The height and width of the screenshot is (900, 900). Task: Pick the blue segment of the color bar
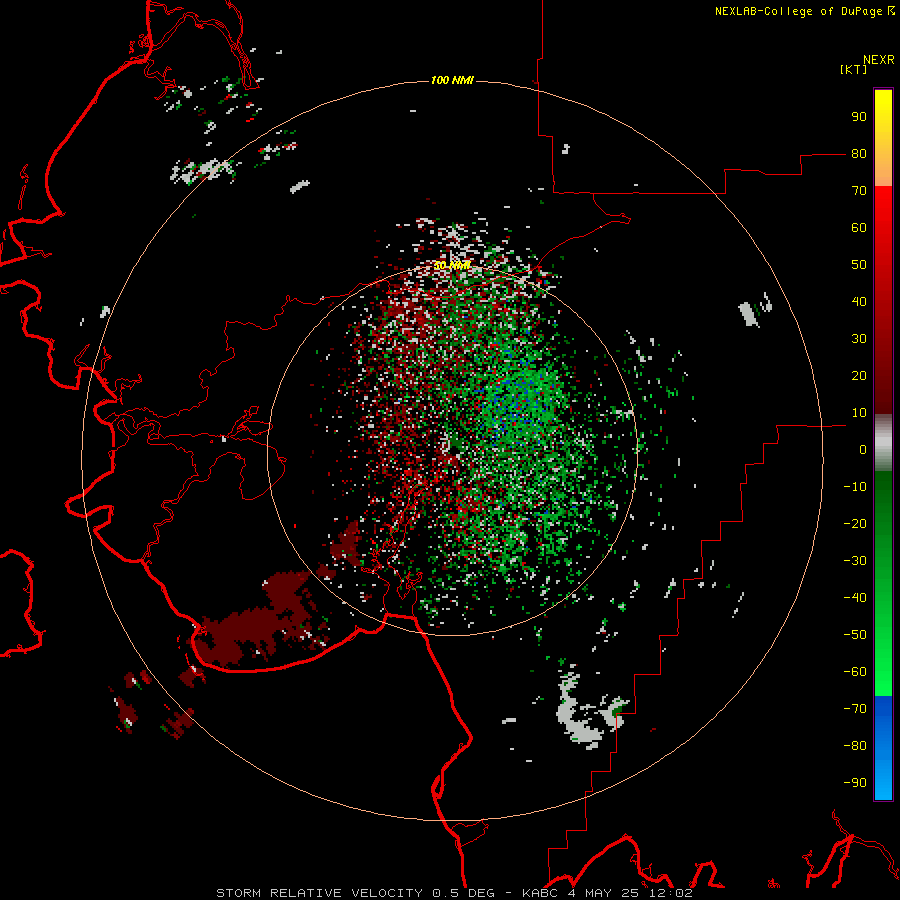pyautogui.click(x=883, y=748)
